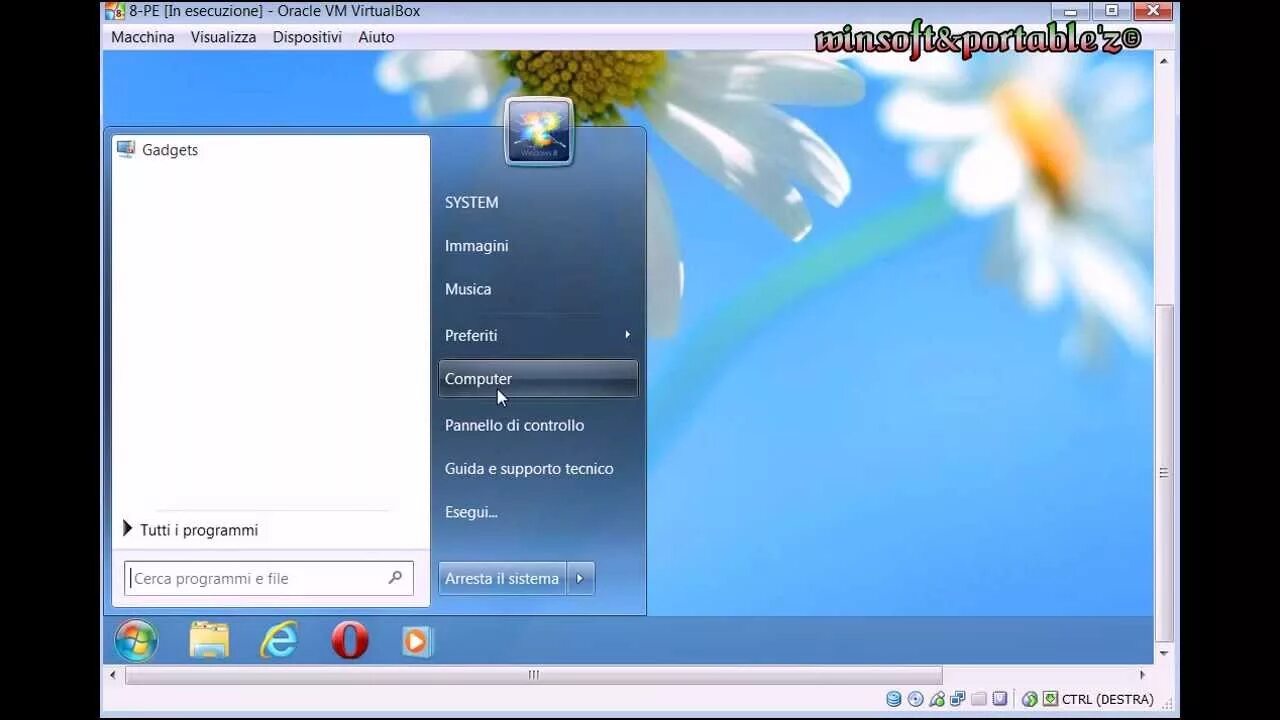Click the Windows Start orb button
The image size is (1280, 720).
136,641
